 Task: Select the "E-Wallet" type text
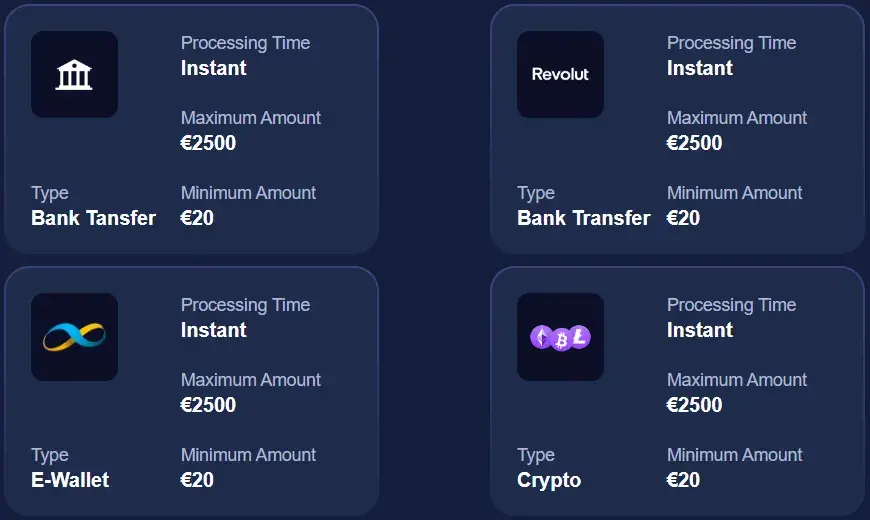pos(70,480)
